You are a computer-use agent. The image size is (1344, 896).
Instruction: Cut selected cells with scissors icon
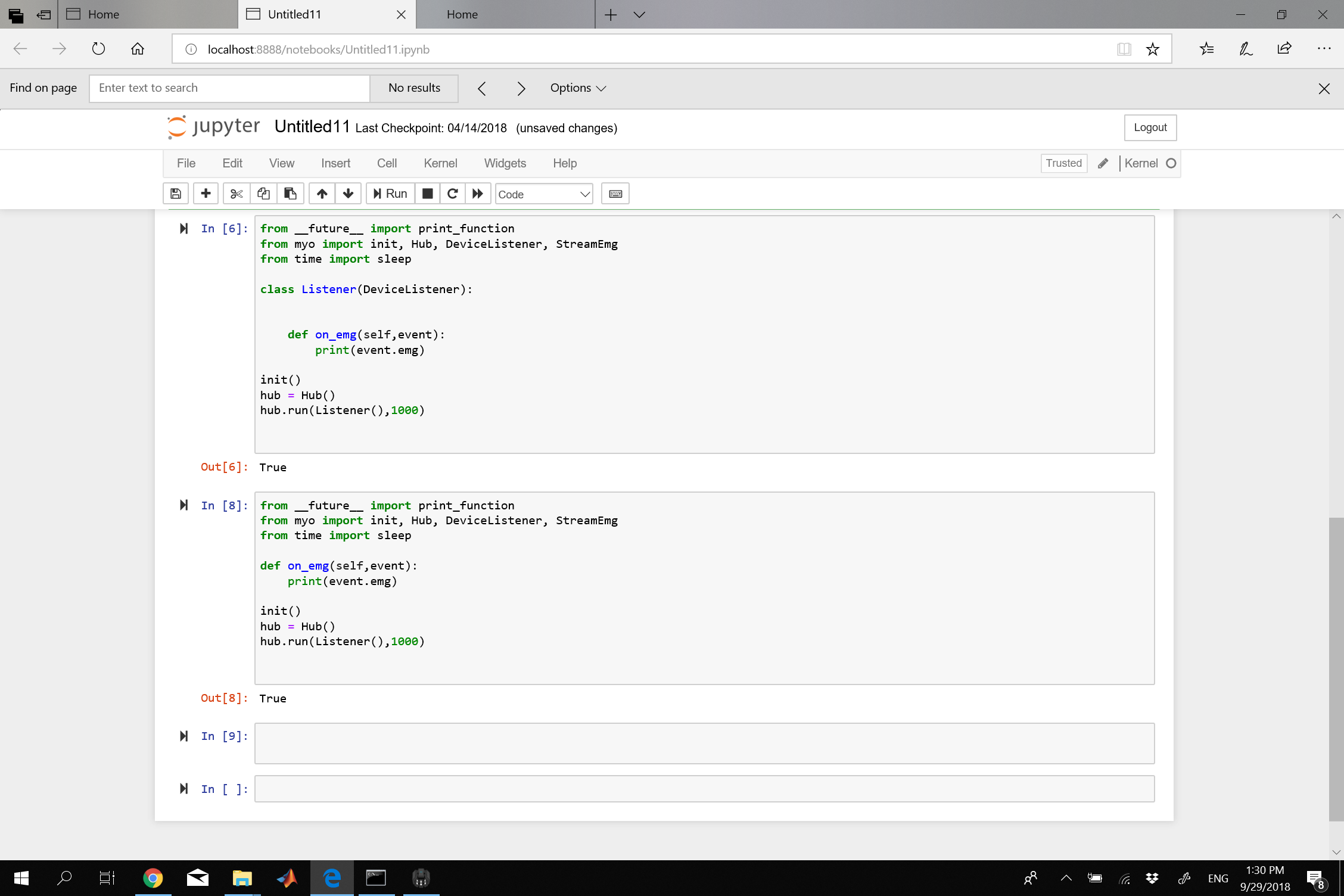coord(237,194)
